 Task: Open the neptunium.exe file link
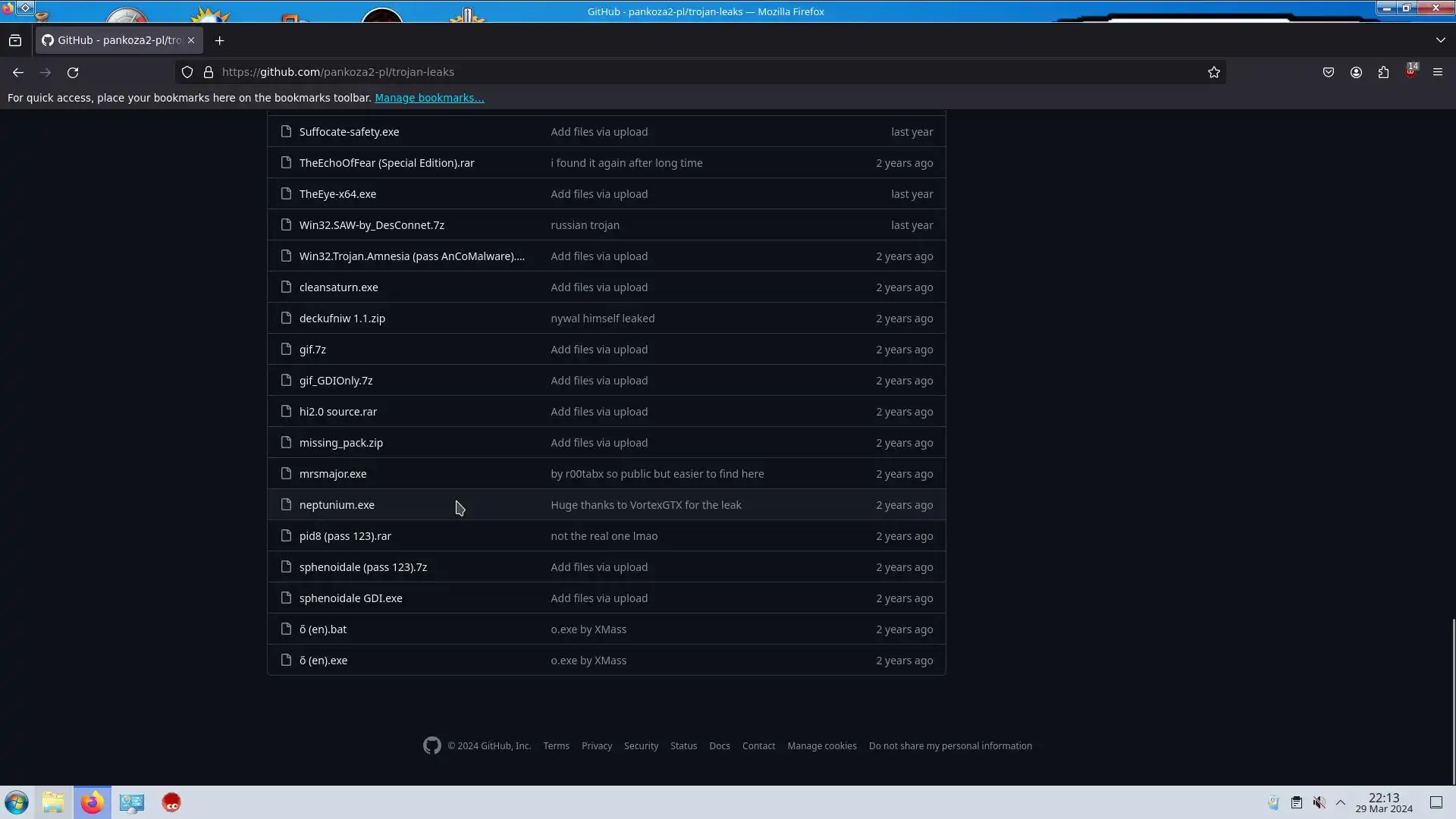click(x=337, y=505)
